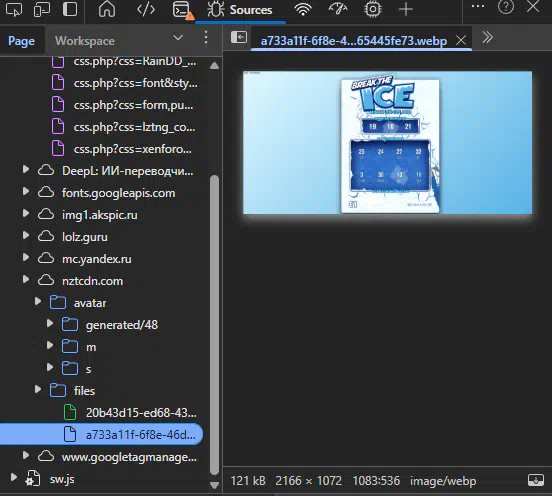Hide the navigator sidebar
Image resolution: width=552 pixels, height=496 pixels.
239,37
